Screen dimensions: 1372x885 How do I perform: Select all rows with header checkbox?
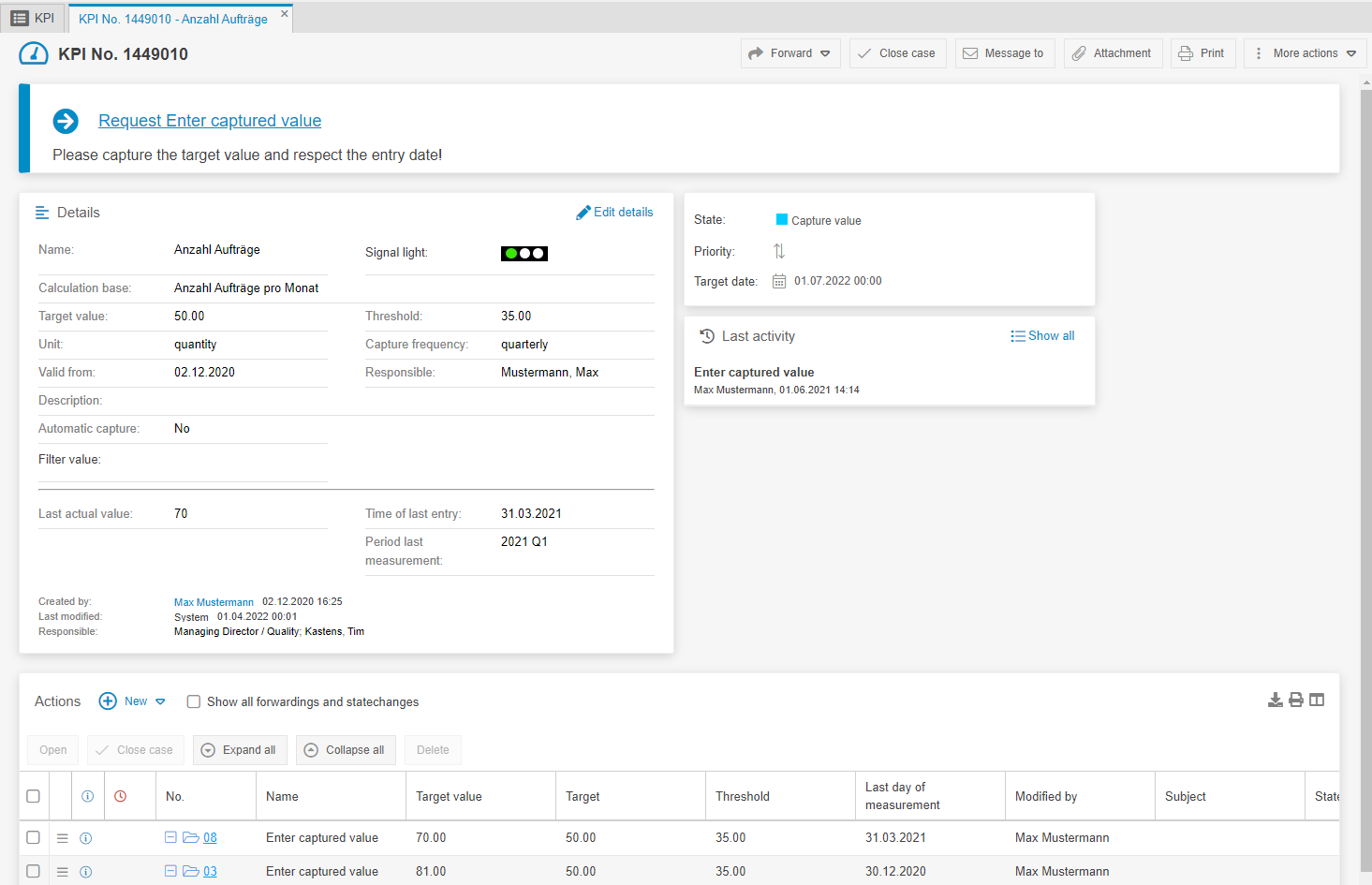pos(34,796)
